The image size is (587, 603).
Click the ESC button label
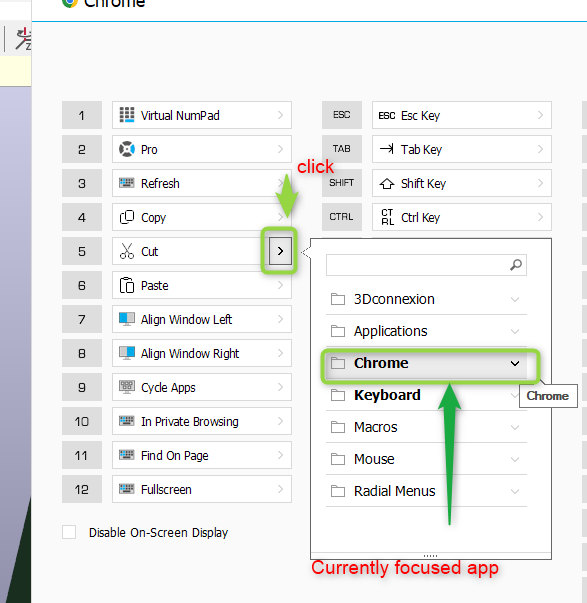[x=342, y=115]
